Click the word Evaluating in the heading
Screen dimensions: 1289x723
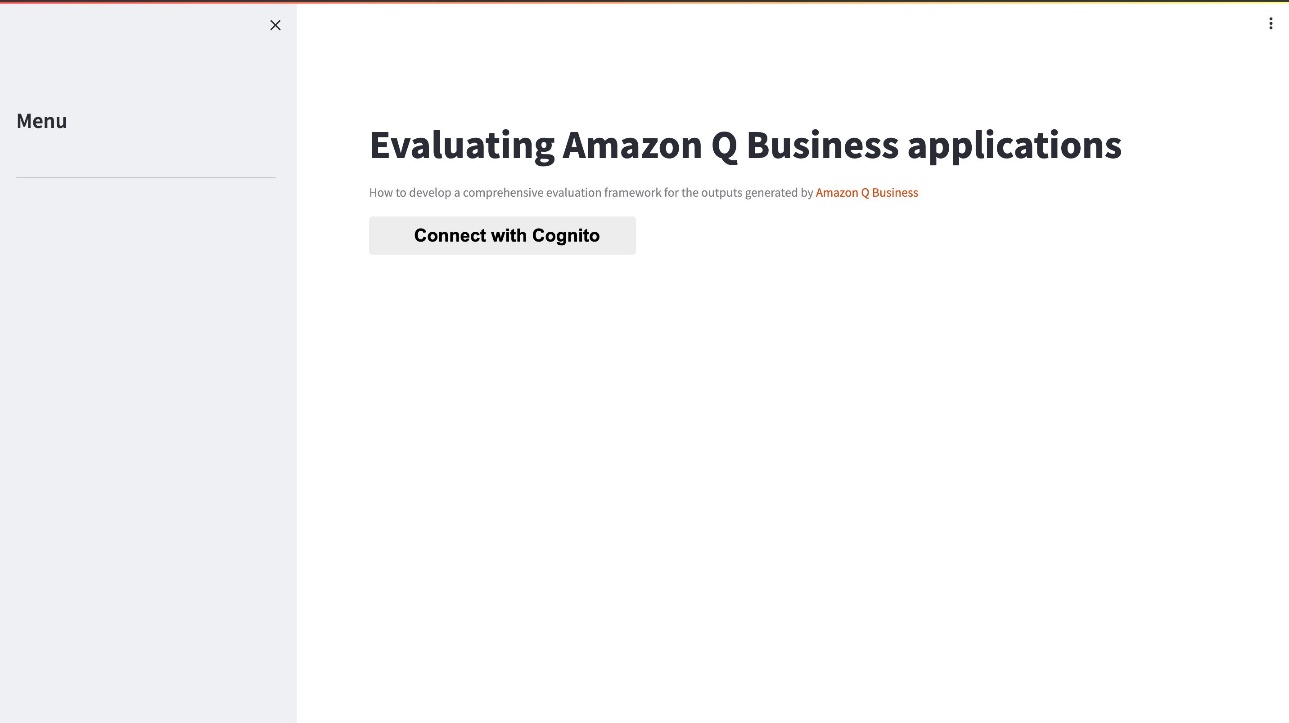pyautogui.click(x=462, y=146)
